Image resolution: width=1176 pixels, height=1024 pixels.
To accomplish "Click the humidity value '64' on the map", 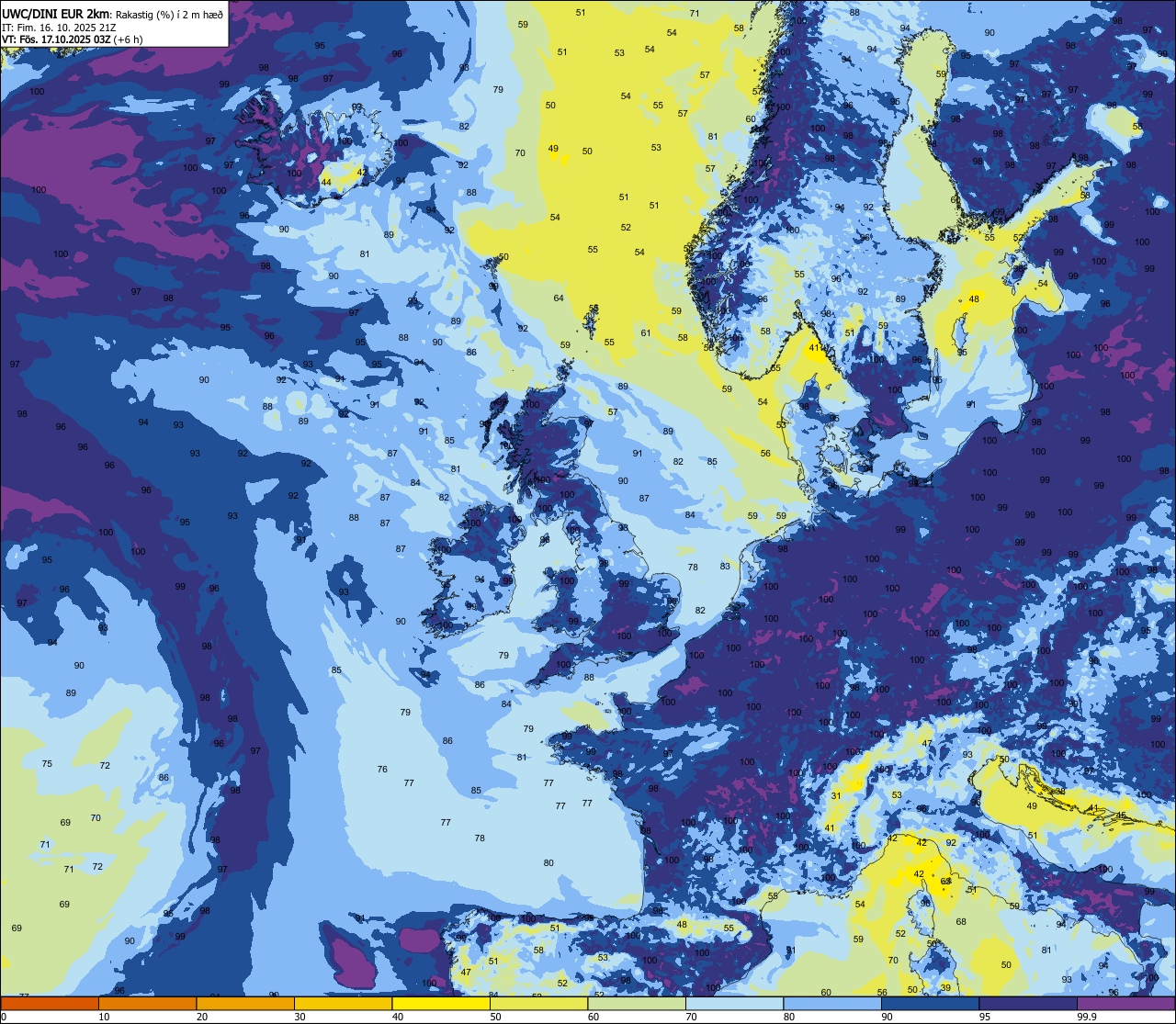I will pos(559,298).
